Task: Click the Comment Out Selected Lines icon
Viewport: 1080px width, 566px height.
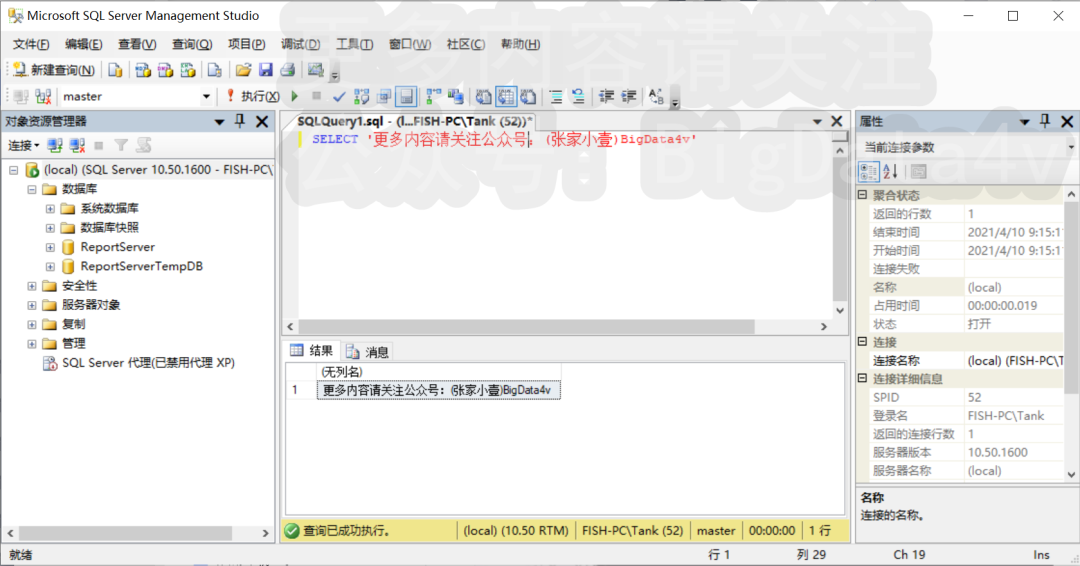Action: [557, 96]
